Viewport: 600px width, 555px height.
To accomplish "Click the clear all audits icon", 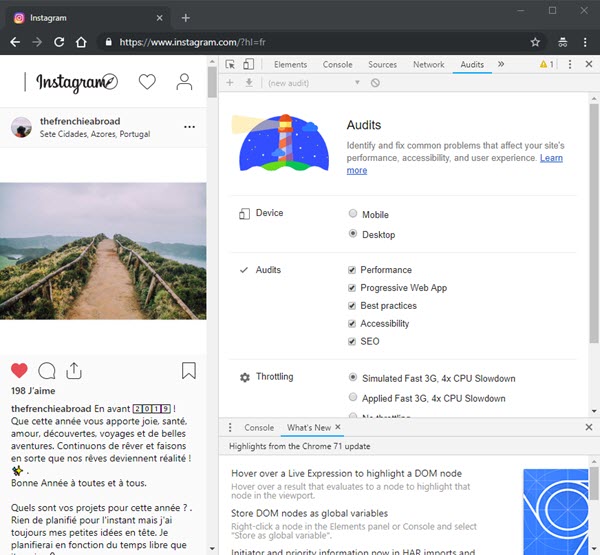I will tap(375, 83).
